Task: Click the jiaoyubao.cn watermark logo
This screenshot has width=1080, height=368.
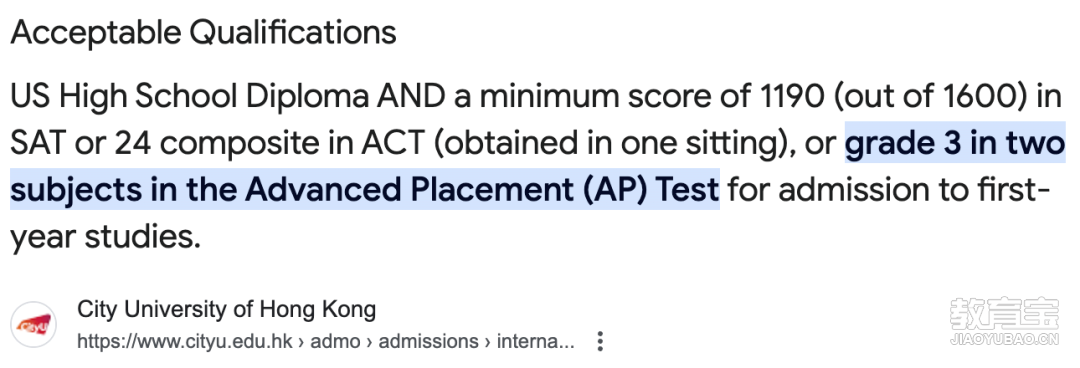Action: [1004, 320]
